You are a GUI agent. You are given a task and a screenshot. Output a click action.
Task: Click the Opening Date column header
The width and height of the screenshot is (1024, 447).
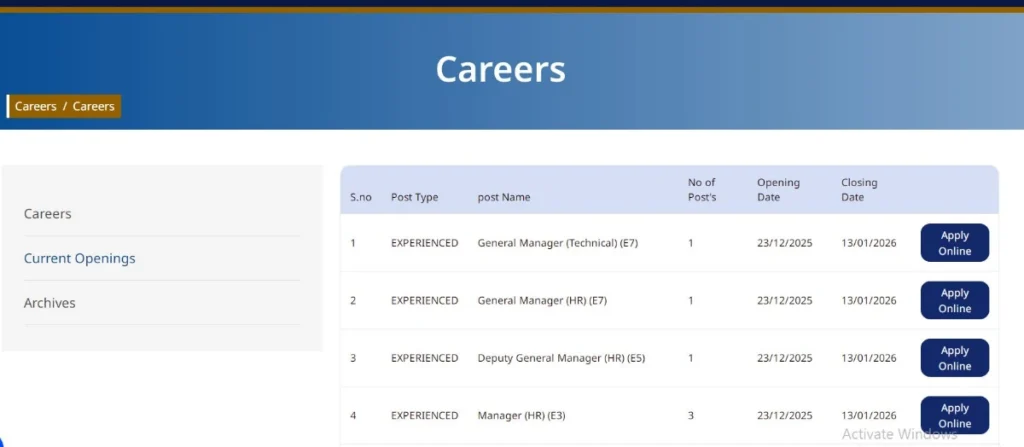[x=778, y=189]
